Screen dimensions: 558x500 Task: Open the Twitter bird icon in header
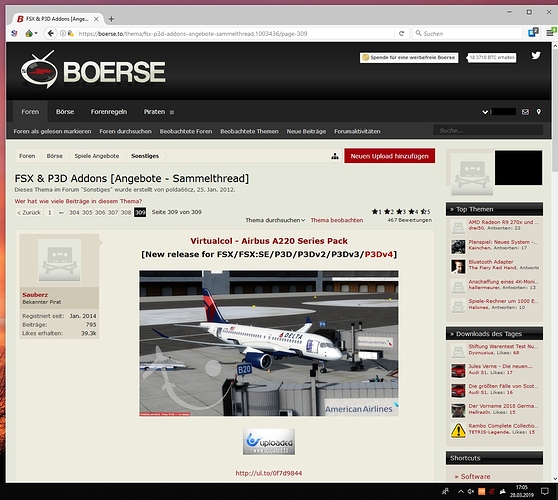(536, 56)
